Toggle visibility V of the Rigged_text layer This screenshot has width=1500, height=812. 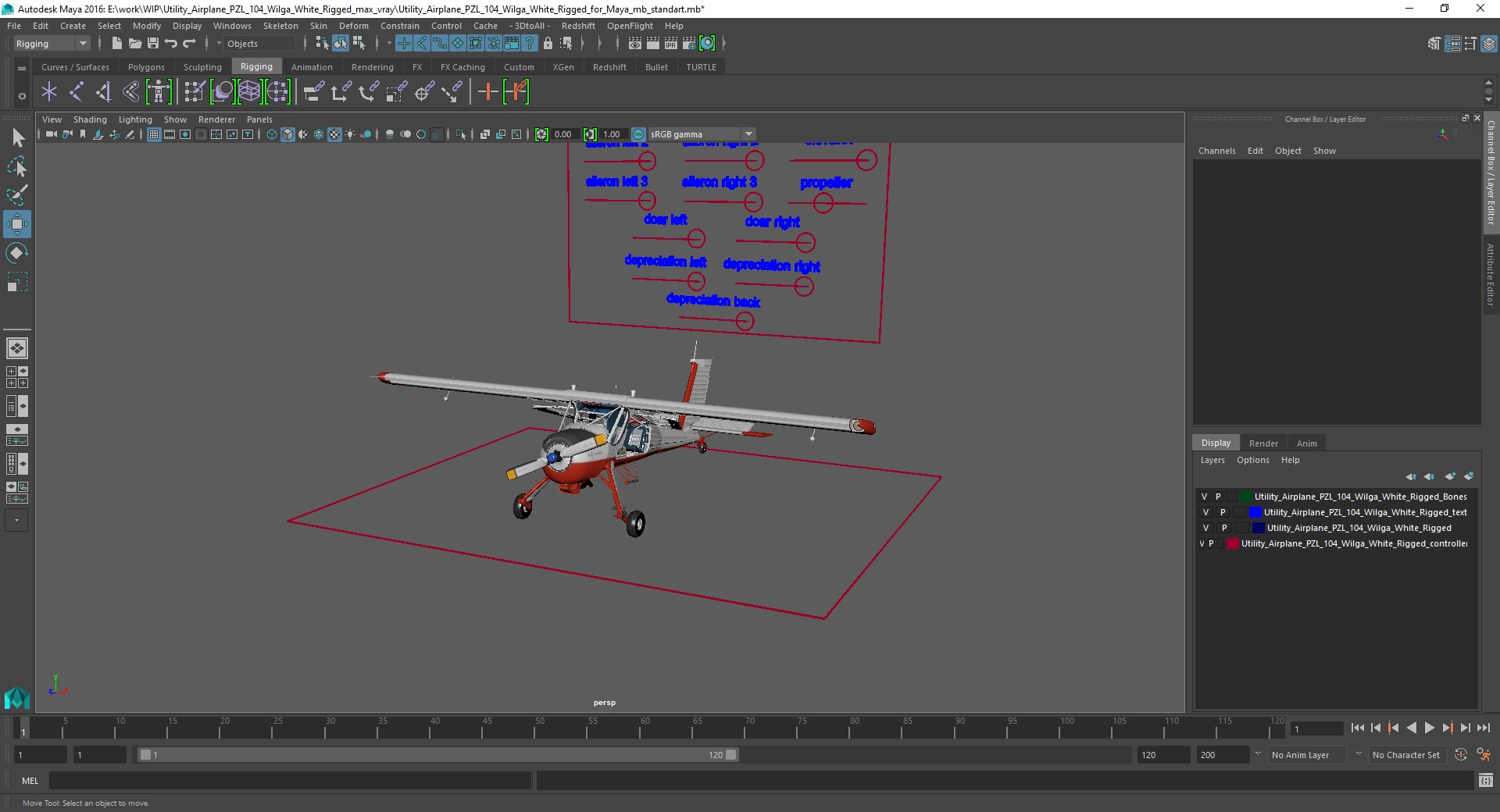click(1205, 512)
